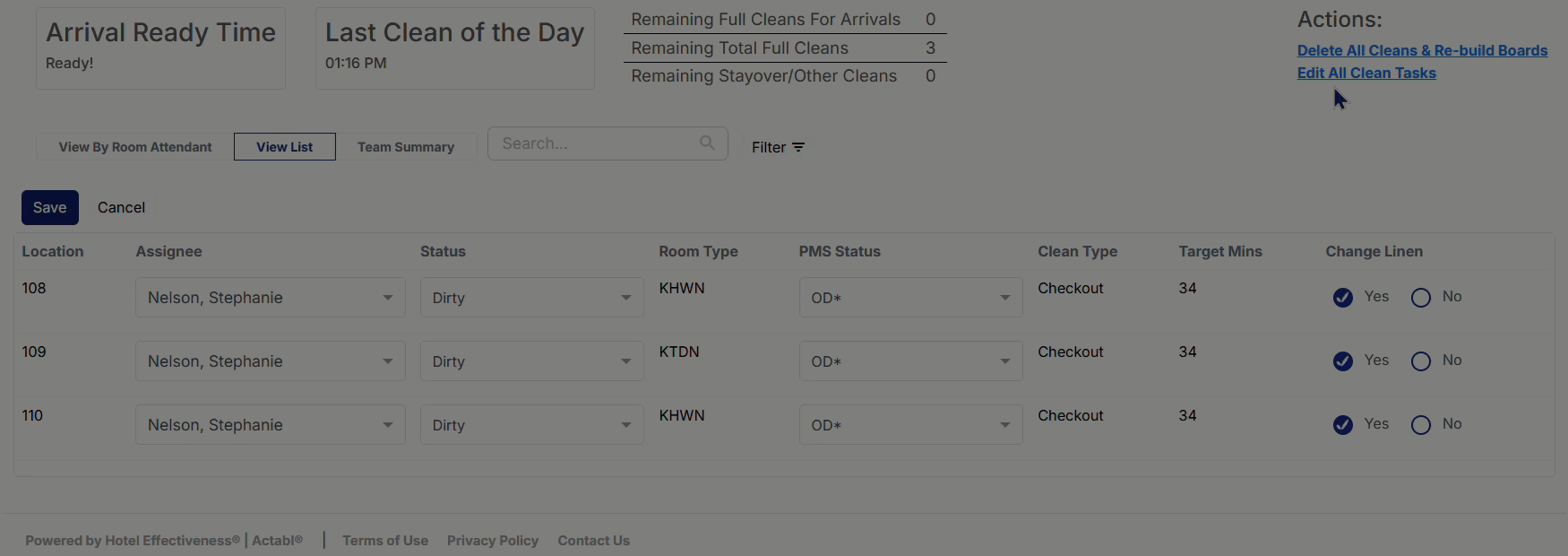
Task: Select No for room 109 linen change
Action: (x=1420, y=361)
